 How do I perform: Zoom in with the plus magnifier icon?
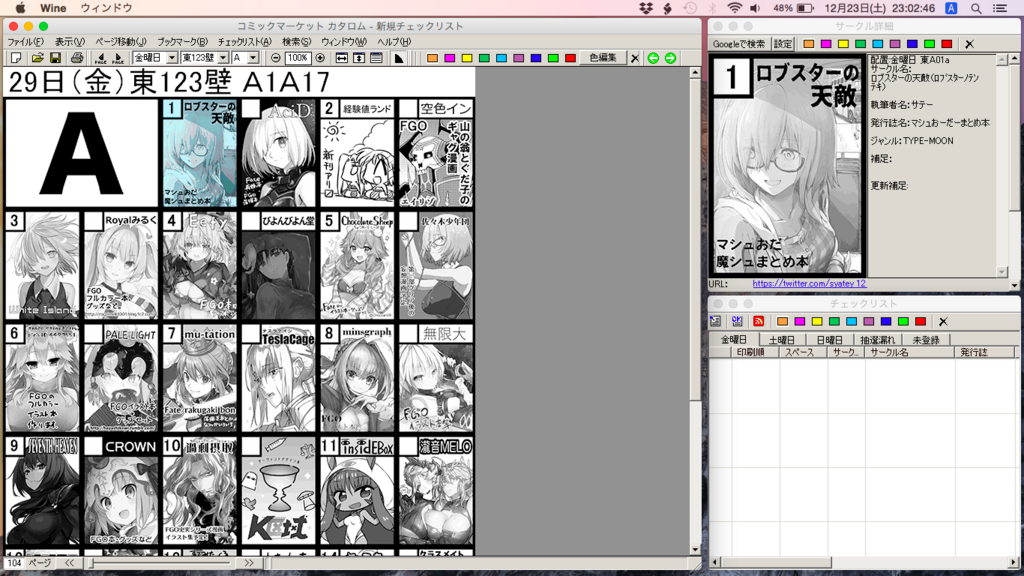tap(320, 58)
